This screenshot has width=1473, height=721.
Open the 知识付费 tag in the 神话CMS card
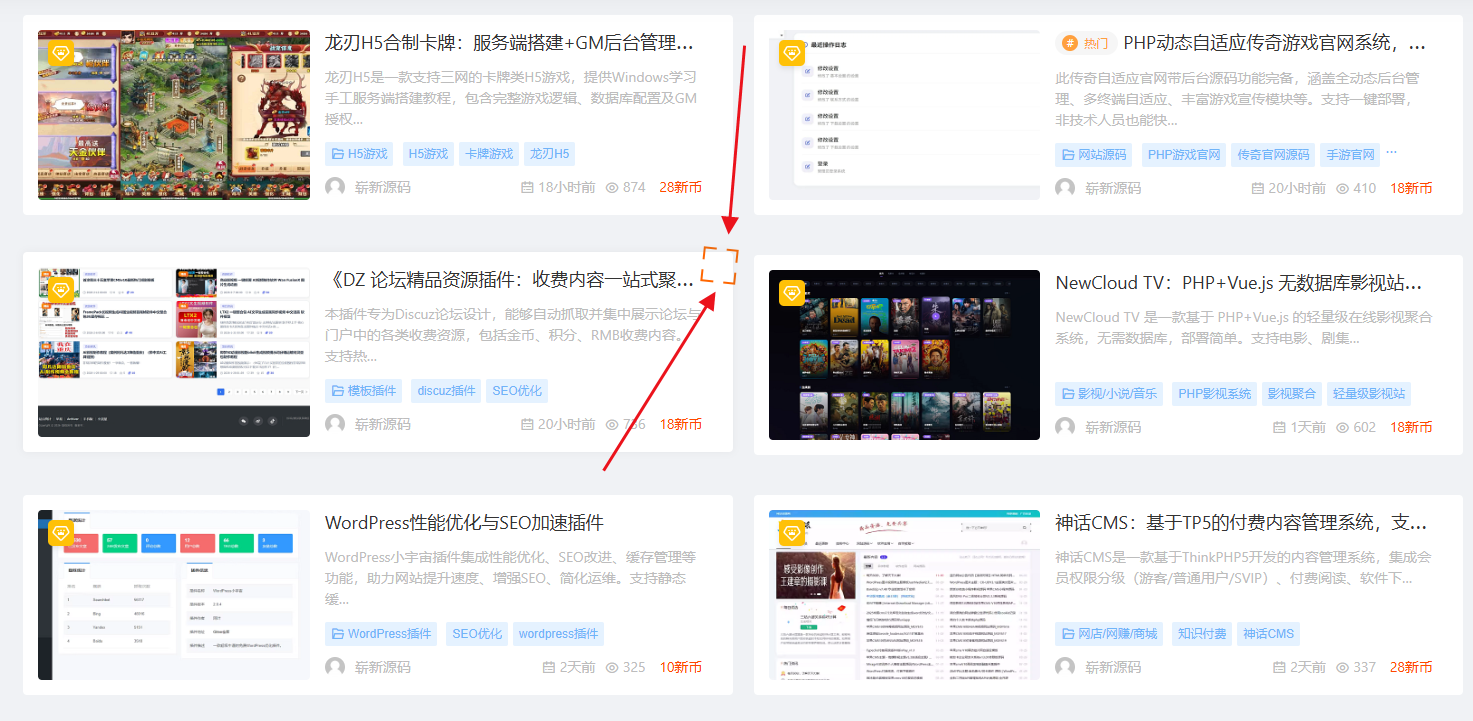click(x=1201, y=633)
